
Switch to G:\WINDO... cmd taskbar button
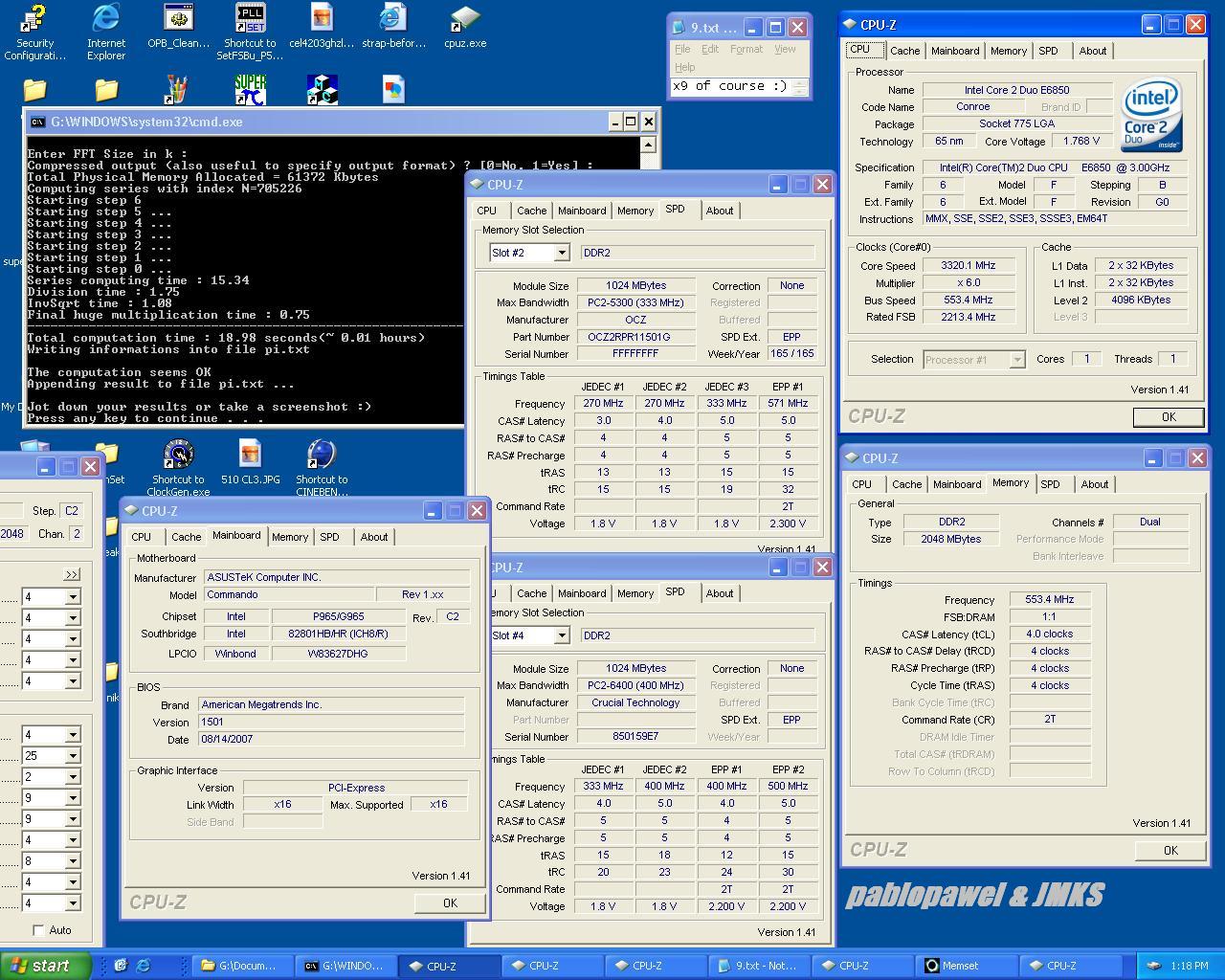tap(346, 966)
